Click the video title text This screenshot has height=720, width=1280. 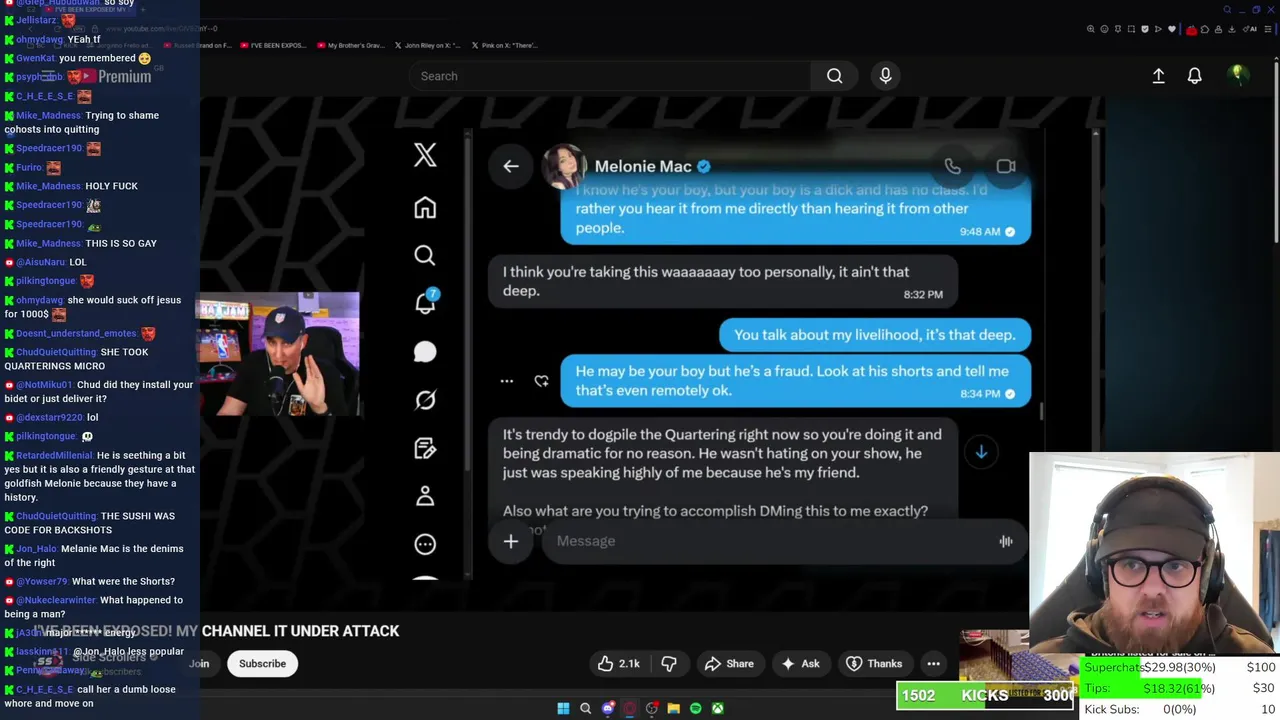(x=217, y=631)
